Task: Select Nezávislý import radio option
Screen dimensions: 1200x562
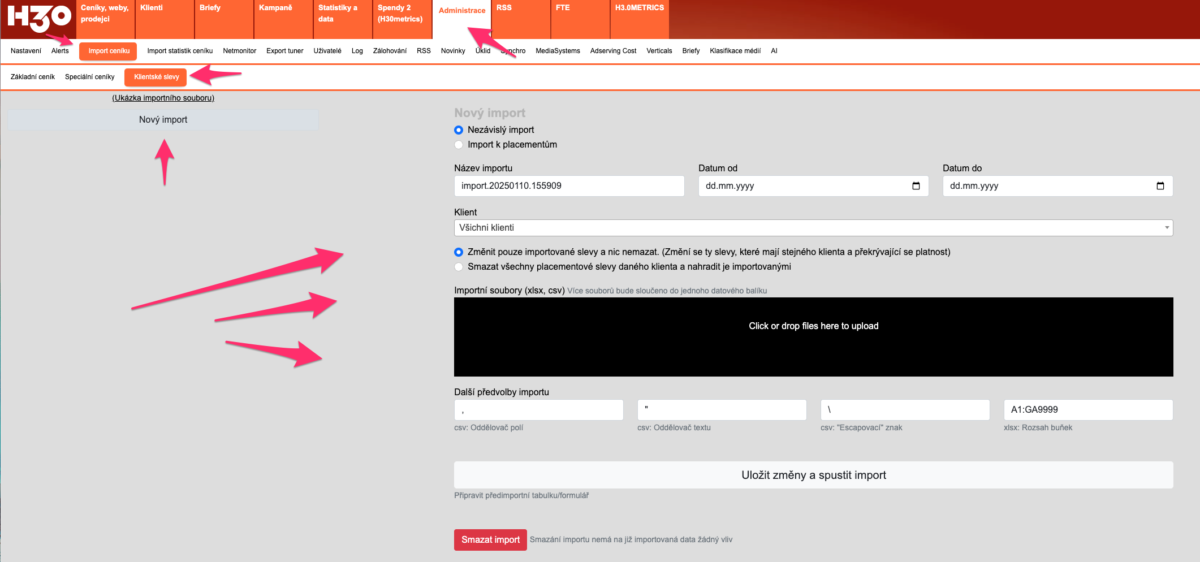Action: (459, 130)
